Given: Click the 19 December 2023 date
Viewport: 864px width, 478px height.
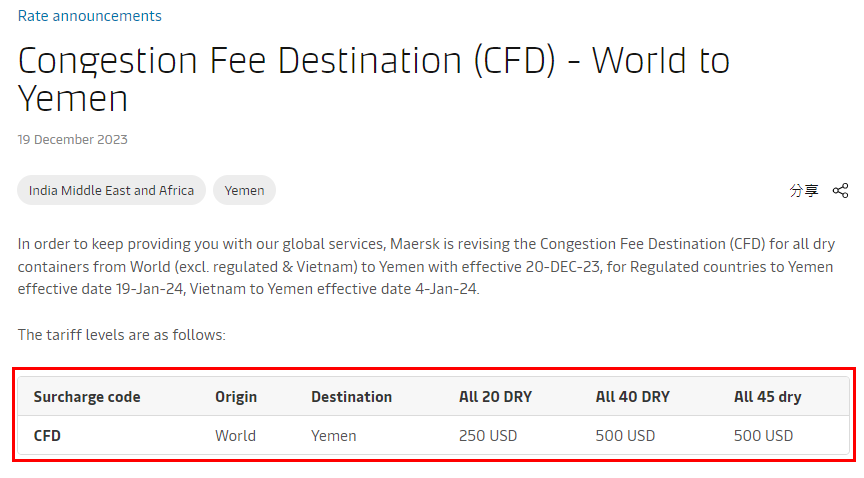Looking at the screenshot, I should point(73,139).
